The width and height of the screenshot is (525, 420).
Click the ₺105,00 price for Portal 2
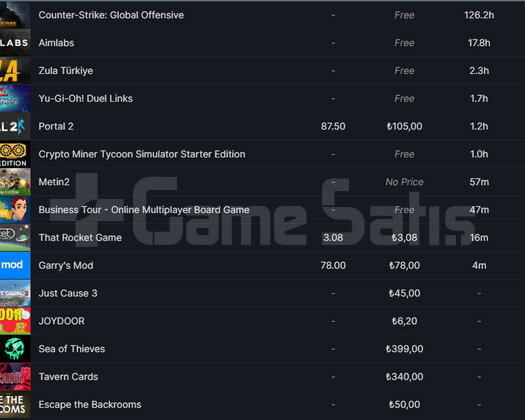(x=404, y=127)
